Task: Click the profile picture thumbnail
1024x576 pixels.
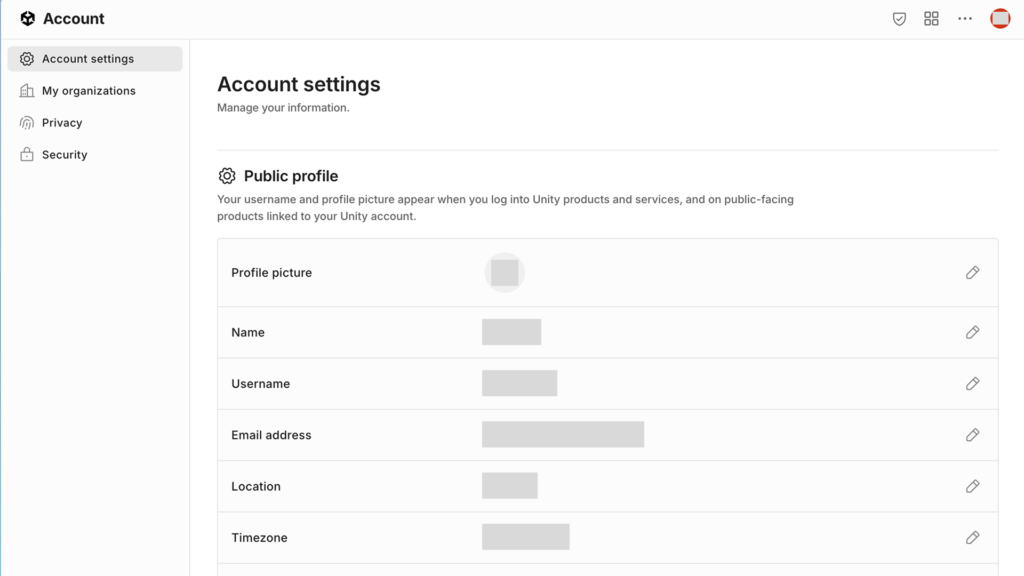Action: pyautogui.click(x=504, y=273)
